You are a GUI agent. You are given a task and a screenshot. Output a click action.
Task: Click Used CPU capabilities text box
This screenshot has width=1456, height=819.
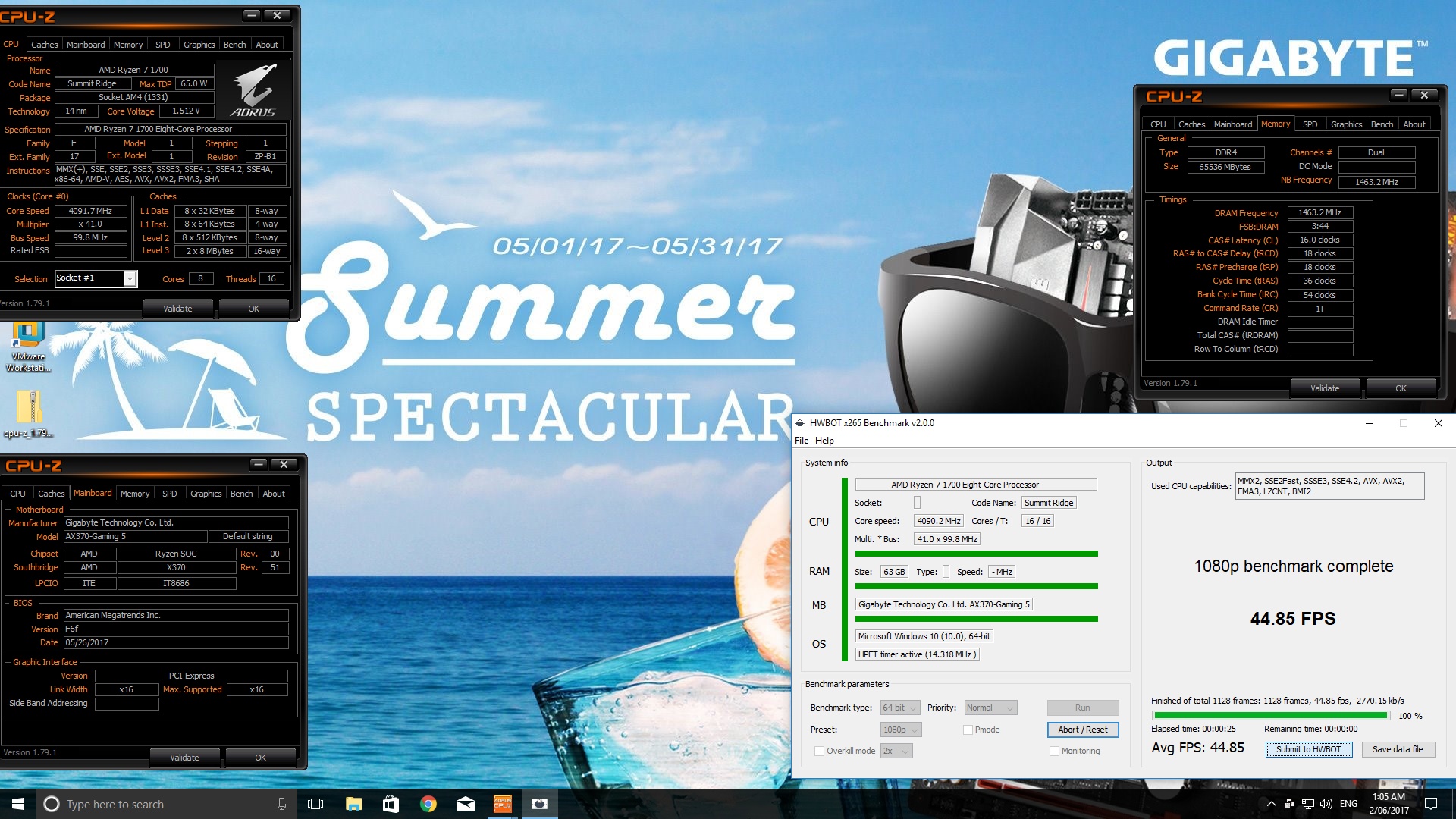click(x=1329, y=486)
